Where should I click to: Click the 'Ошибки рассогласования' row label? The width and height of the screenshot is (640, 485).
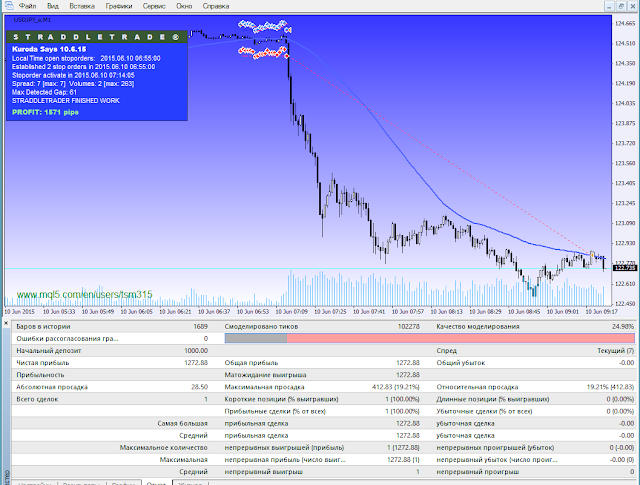[67, 338]
